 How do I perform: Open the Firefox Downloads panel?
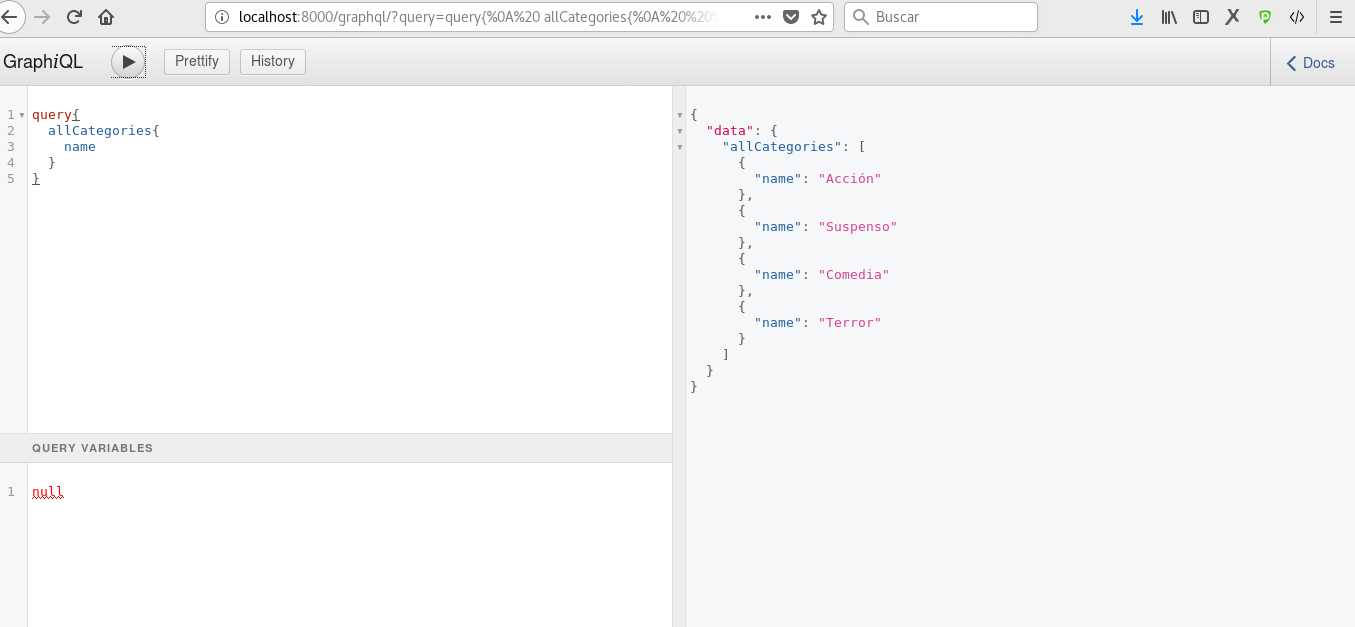[1136, 17]
